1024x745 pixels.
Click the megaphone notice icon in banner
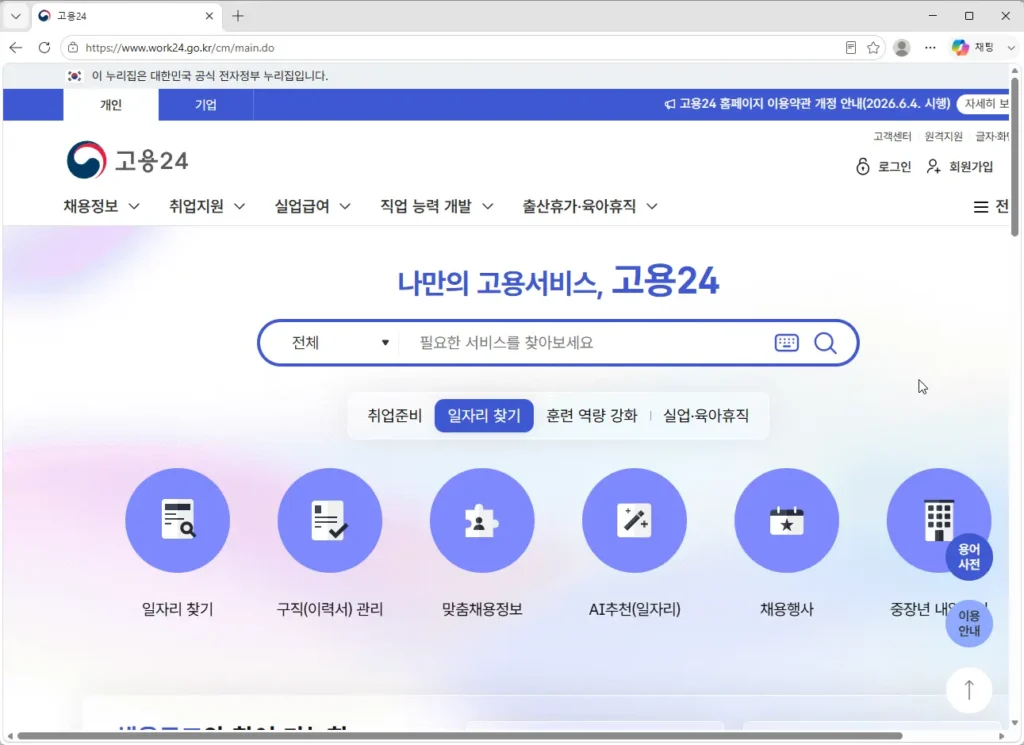click(670, 104)
